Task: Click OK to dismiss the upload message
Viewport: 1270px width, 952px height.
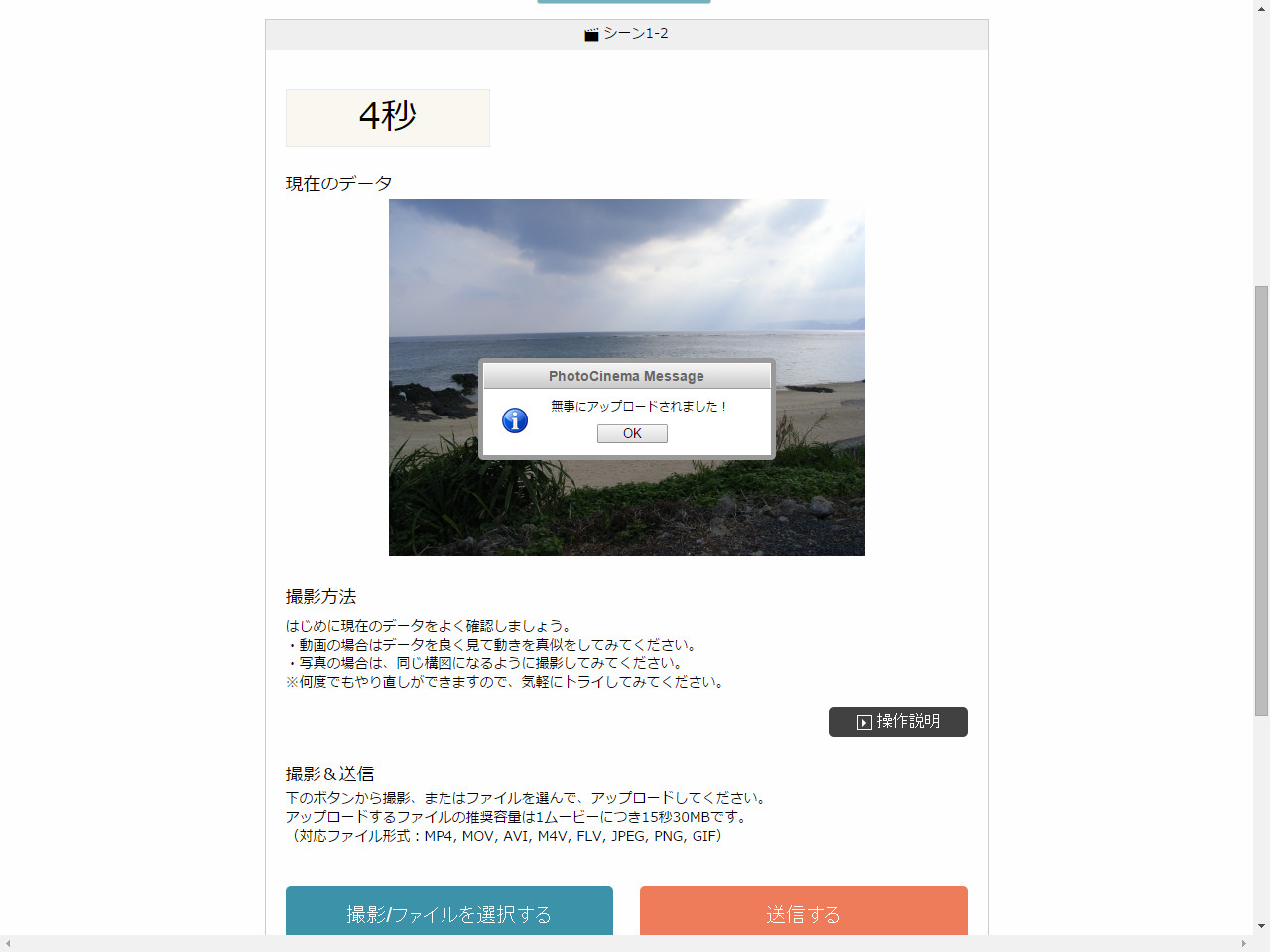Action: [x=632, y=433]
